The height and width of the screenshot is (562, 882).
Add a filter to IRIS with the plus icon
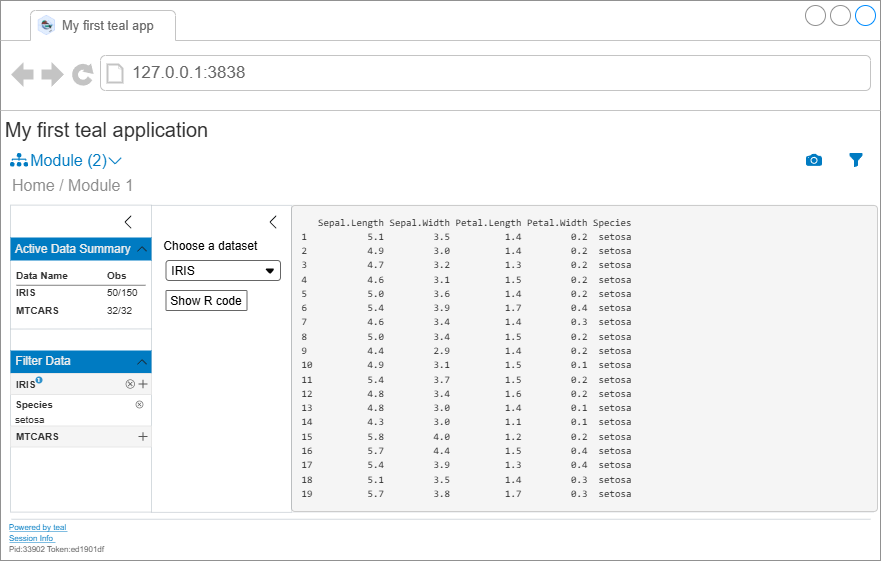point(143,384)
